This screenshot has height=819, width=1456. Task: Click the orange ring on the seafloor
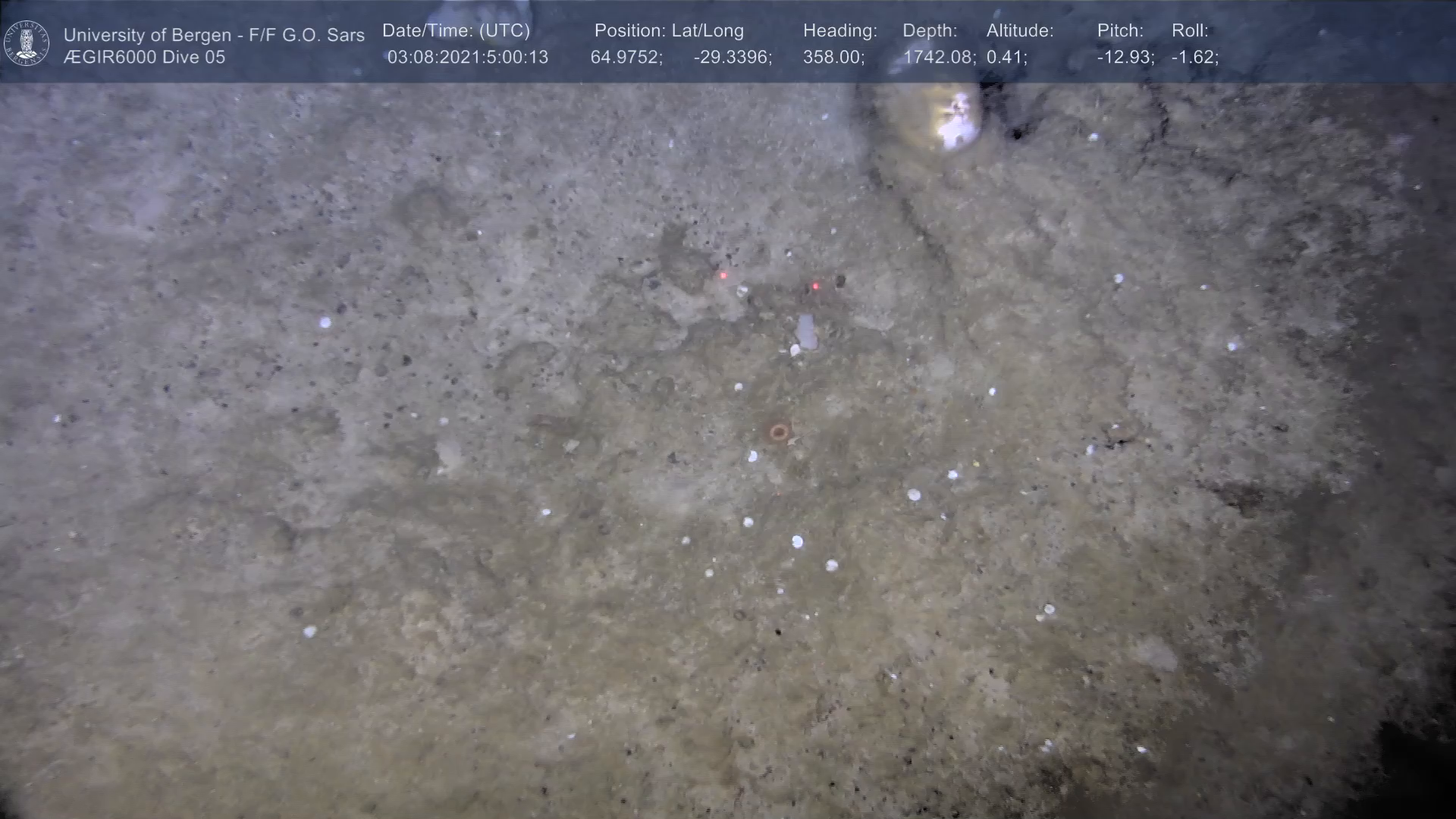pyautogui.click(x=779, y=432)
